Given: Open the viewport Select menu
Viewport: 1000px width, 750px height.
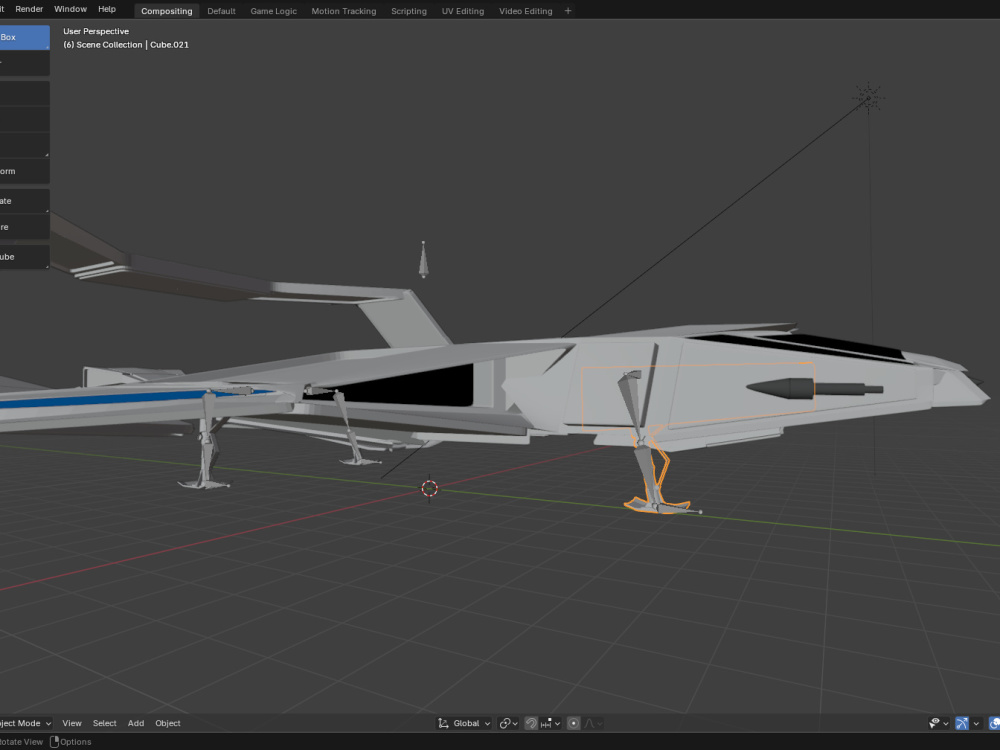Looking at the screenshot, I should 105,723.
